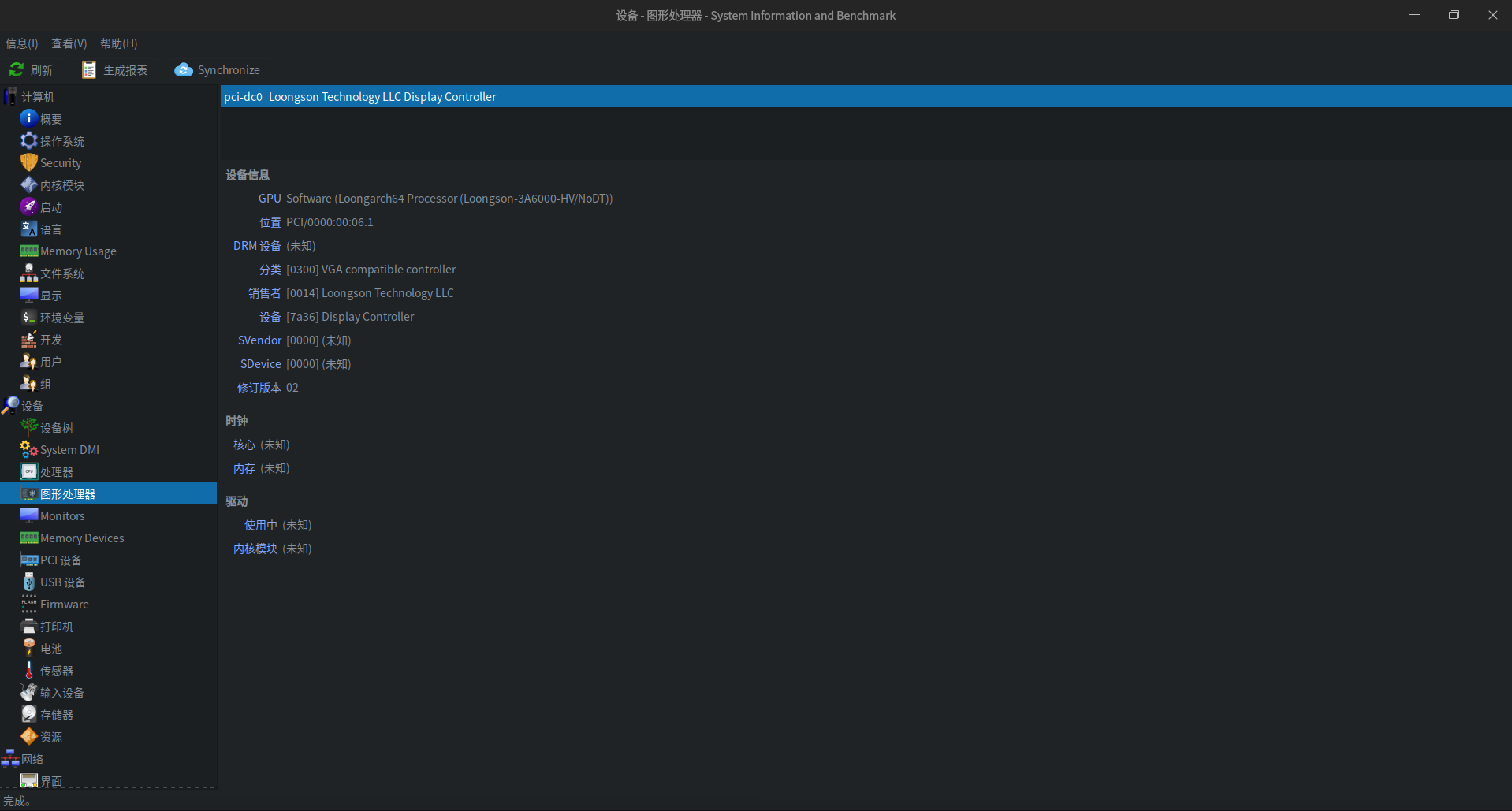Select the 环境变量 environment variables icon
This screenshot has height=811, width=1512.
click(28, 317)
